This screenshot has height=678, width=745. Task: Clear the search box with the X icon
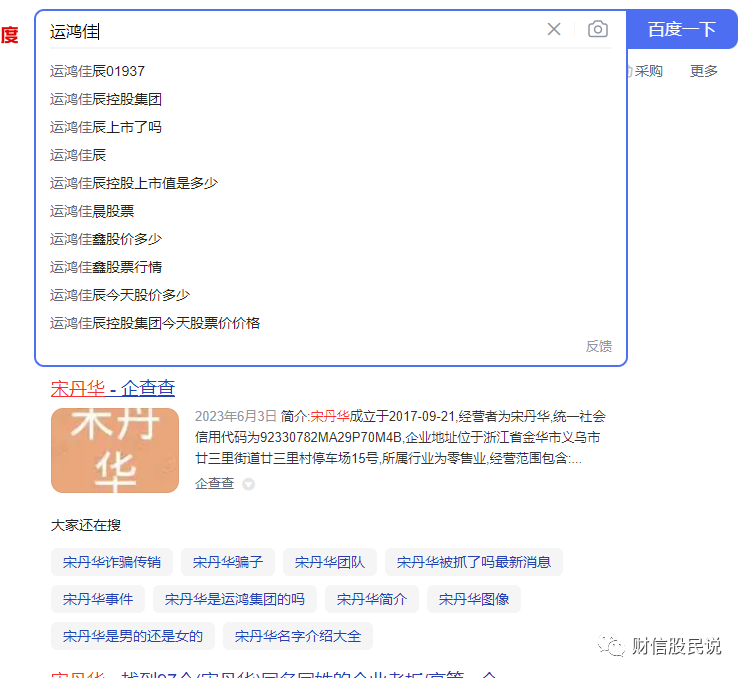(554, 29)
